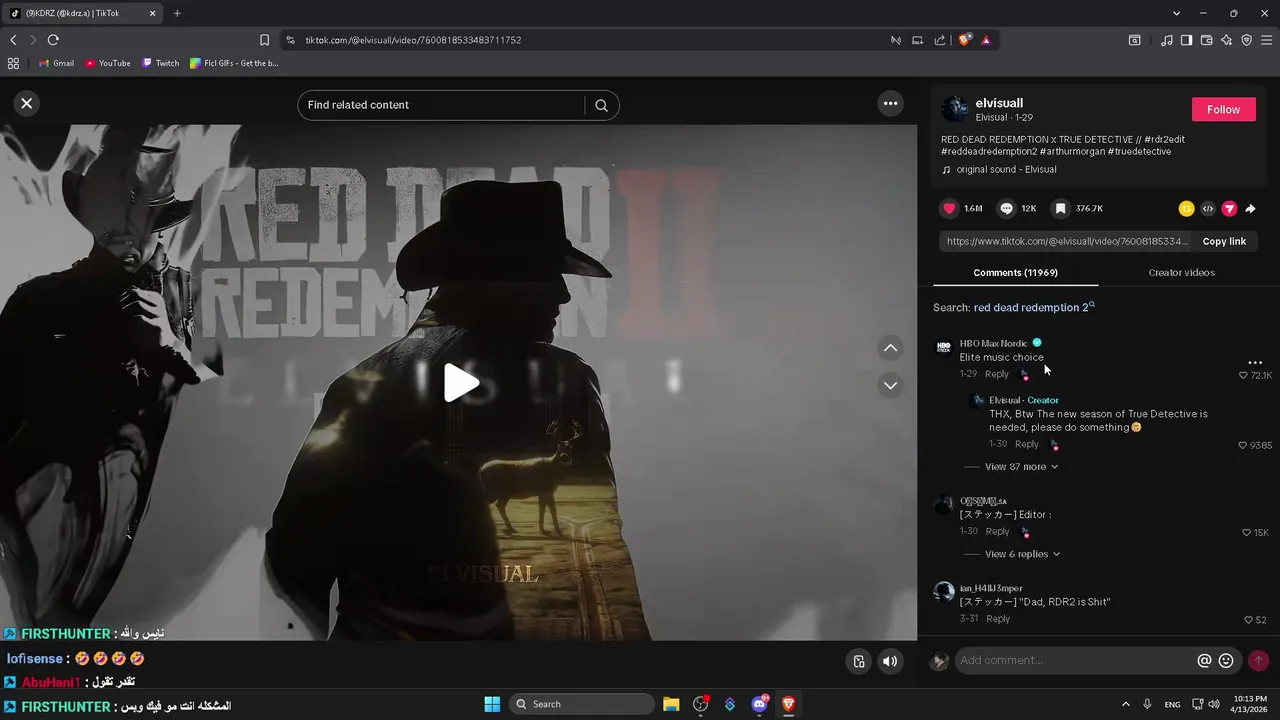Toggle browser sidebar panel icon
This screenshot has width=1280, height=720.
[x=1186, y=40]
